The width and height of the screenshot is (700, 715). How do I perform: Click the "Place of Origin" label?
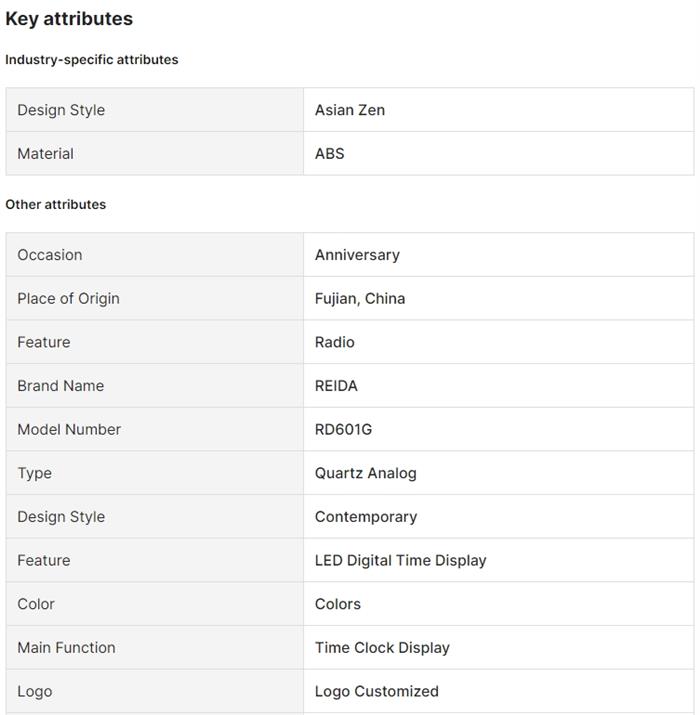point(68,299)
